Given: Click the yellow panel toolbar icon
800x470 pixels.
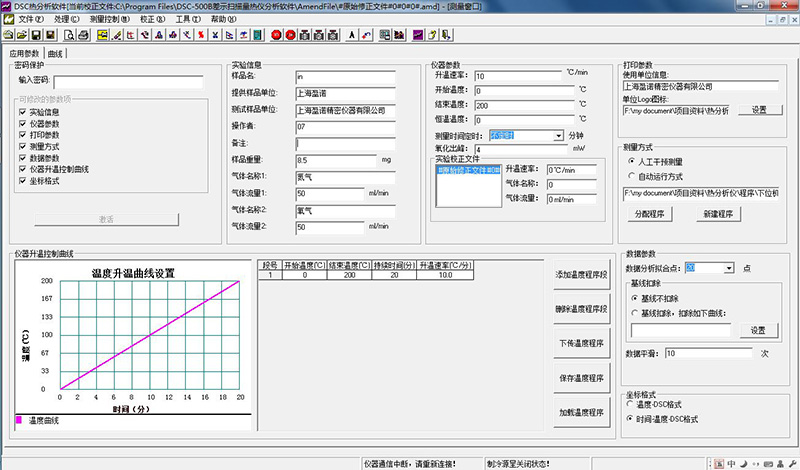Looking at the screenshot, I should [103, 35].
